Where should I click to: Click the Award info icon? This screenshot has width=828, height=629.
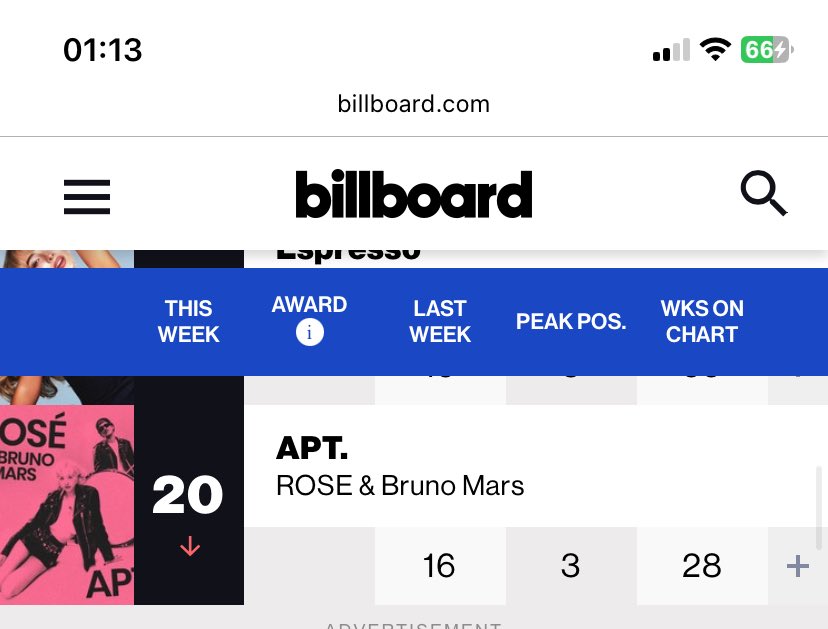pos(309,333)
